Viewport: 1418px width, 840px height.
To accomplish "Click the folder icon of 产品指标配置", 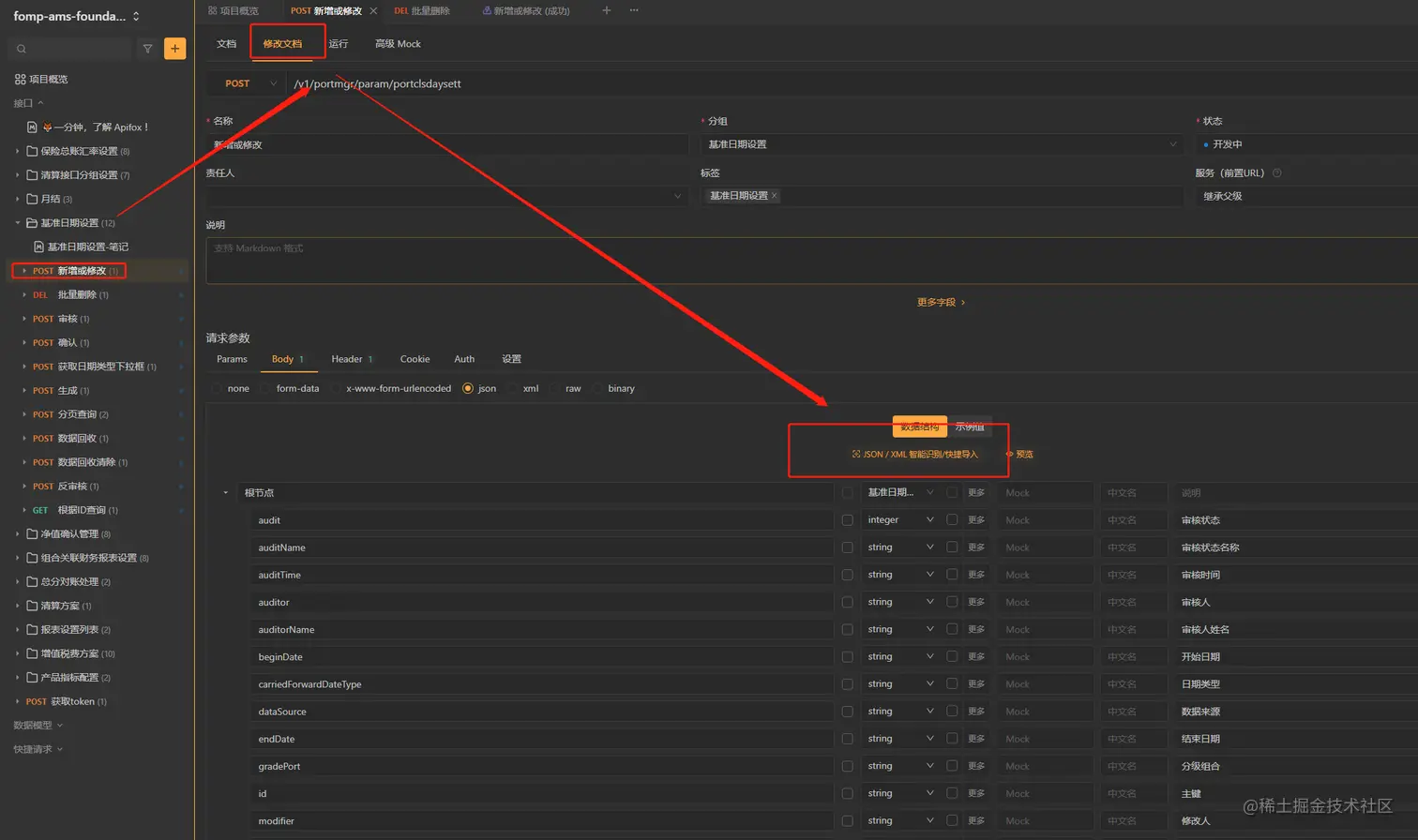I will 32,678.
